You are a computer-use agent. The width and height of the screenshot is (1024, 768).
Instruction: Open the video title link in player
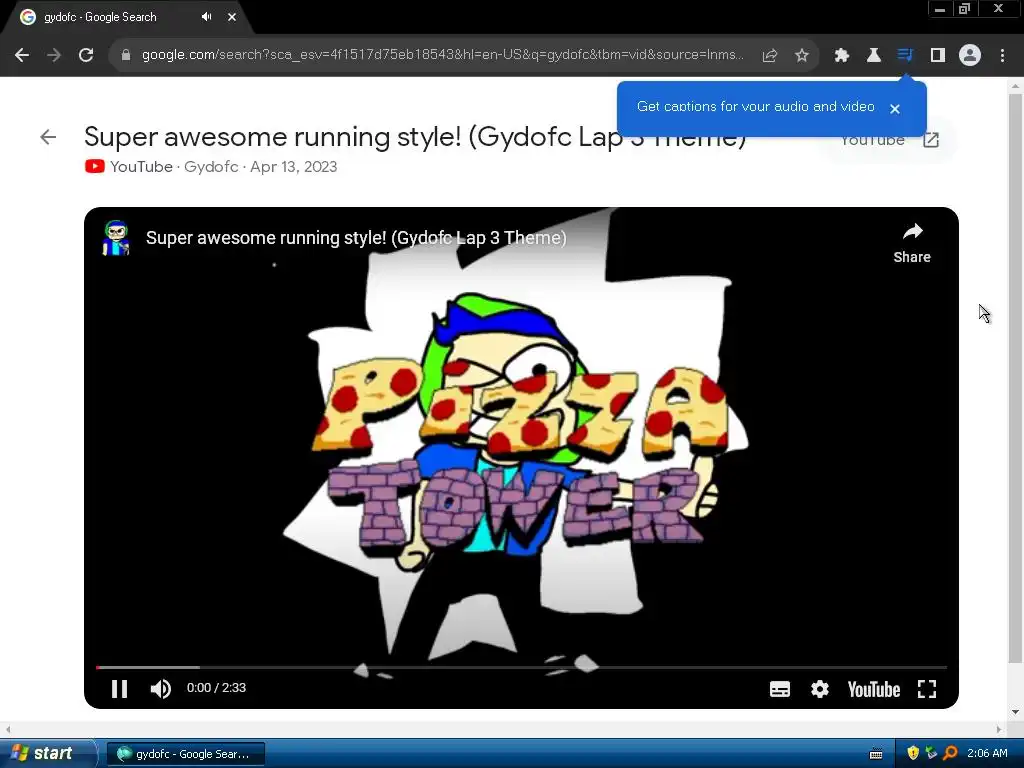coord(356,238)
